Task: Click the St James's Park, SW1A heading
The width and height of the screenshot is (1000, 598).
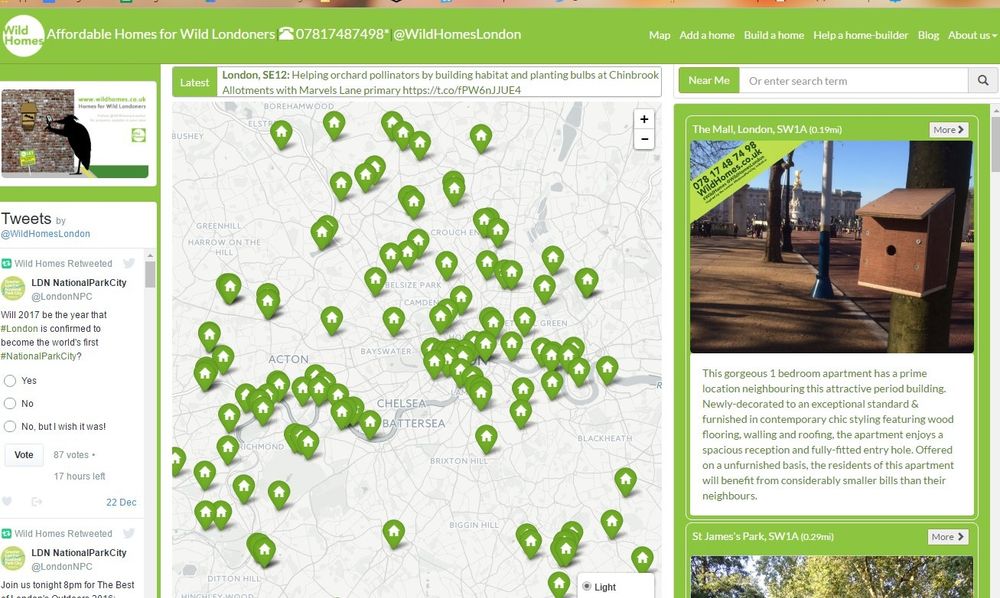Action: coord(763,537)
